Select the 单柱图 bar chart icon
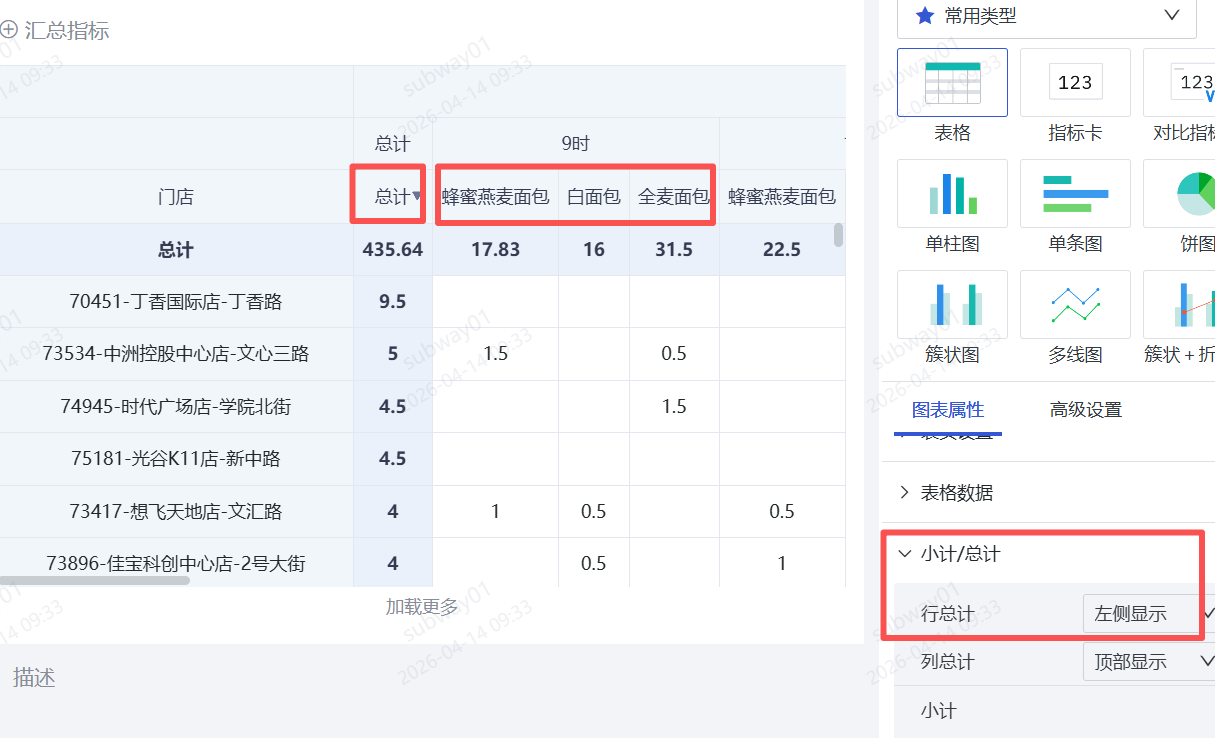 (x=952, y=194)
